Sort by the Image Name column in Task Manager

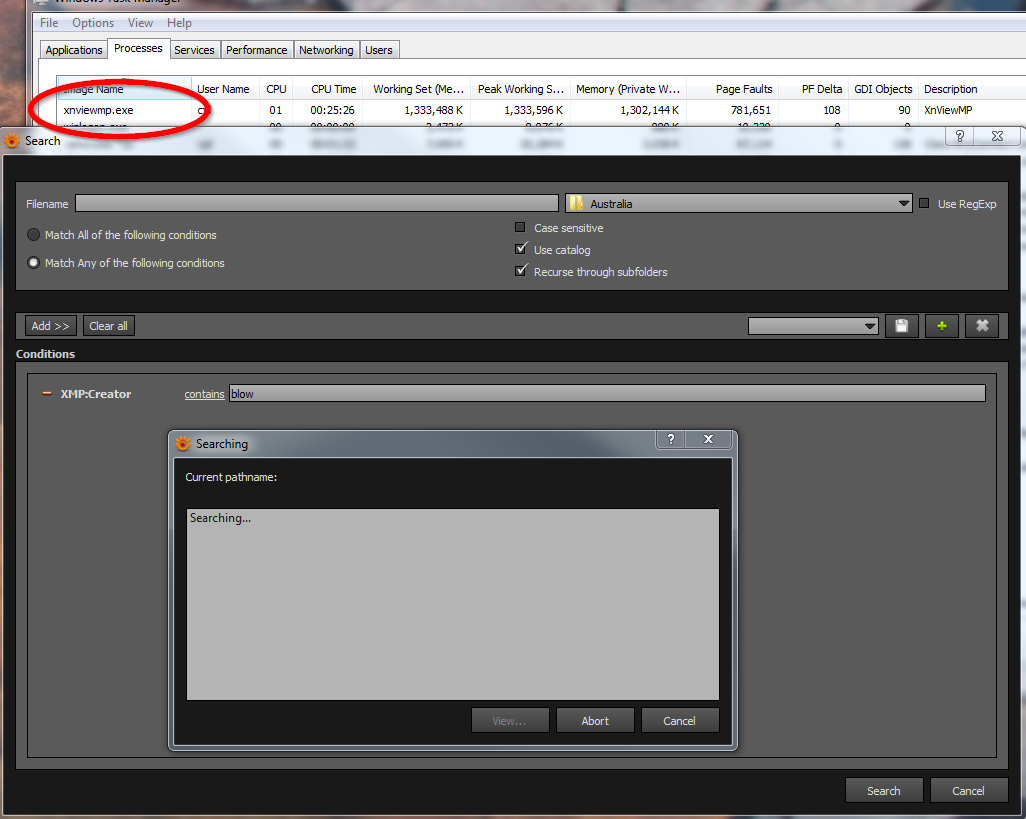click(x=124, y=89)
